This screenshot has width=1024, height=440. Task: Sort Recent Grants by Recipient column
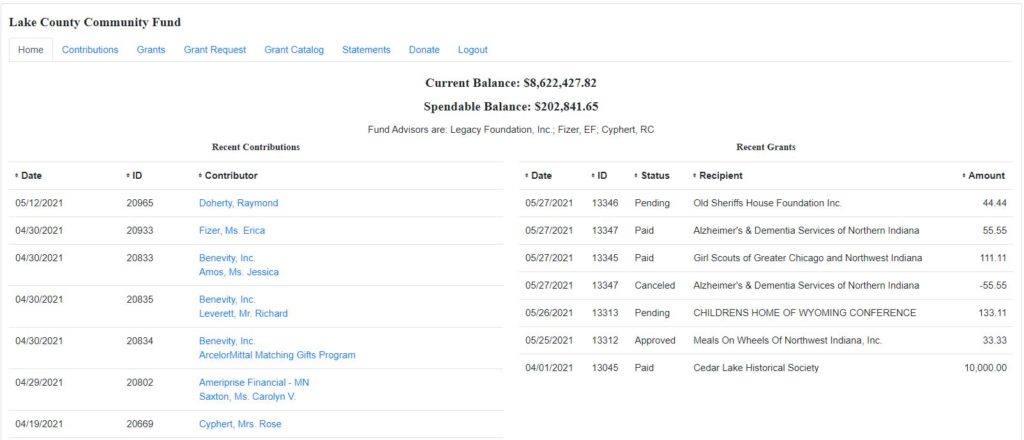coord(718,176)
